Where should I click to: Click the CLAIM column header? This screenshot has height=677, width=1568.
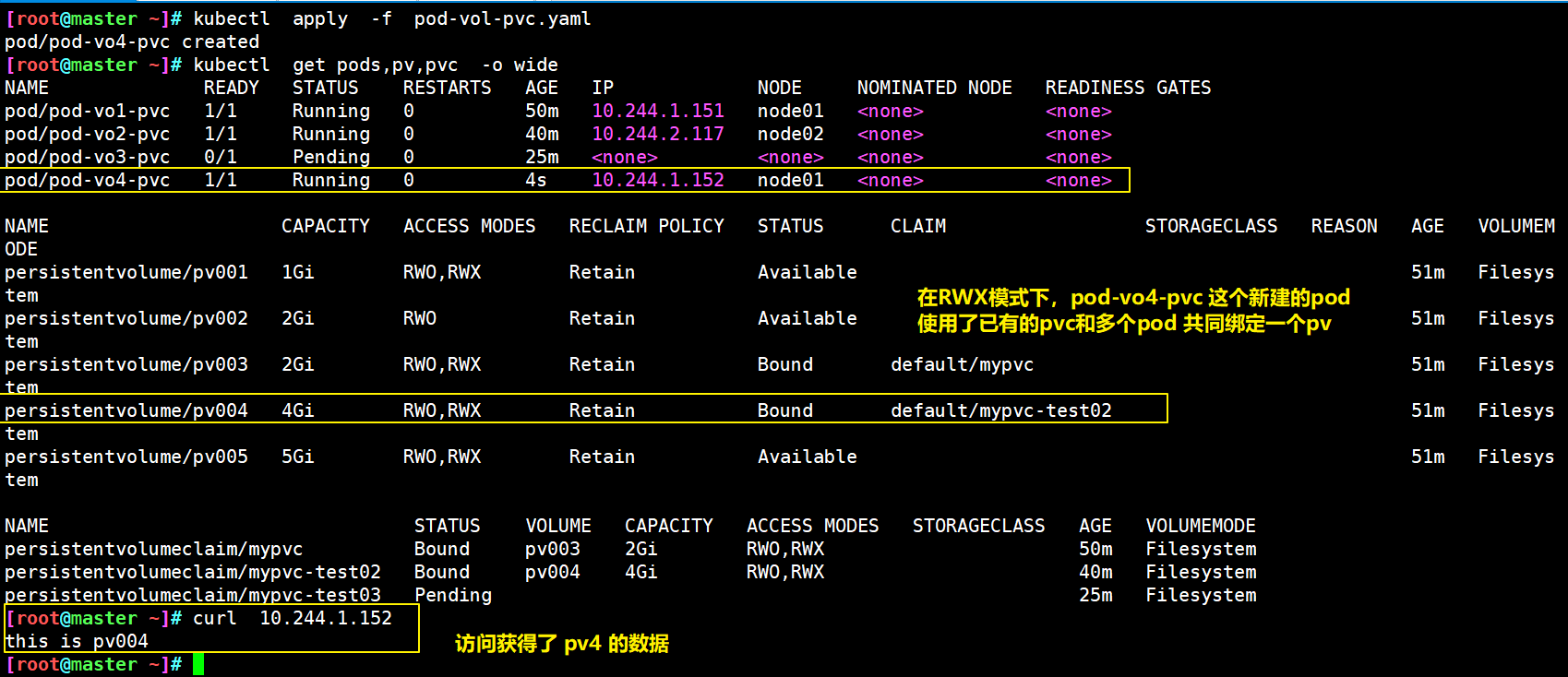(x=918, y=226)
